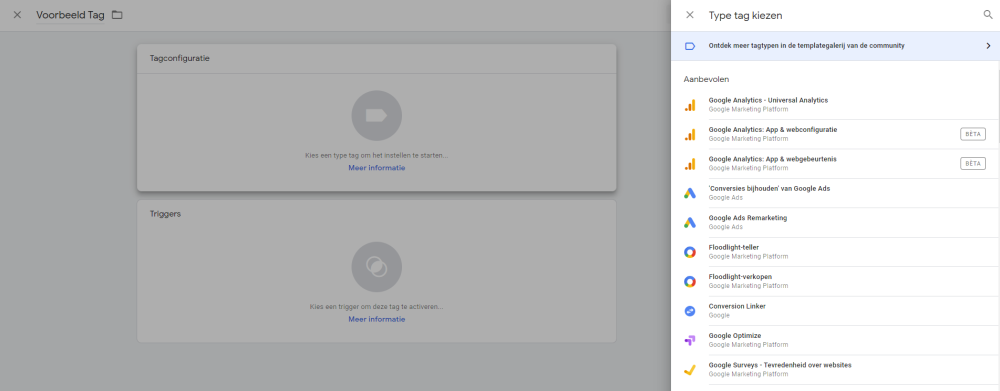This screenshot has height=391, width=1000.
Task: Open Meer informatie link under Tagconfiguratie
Action: point(376,168)
